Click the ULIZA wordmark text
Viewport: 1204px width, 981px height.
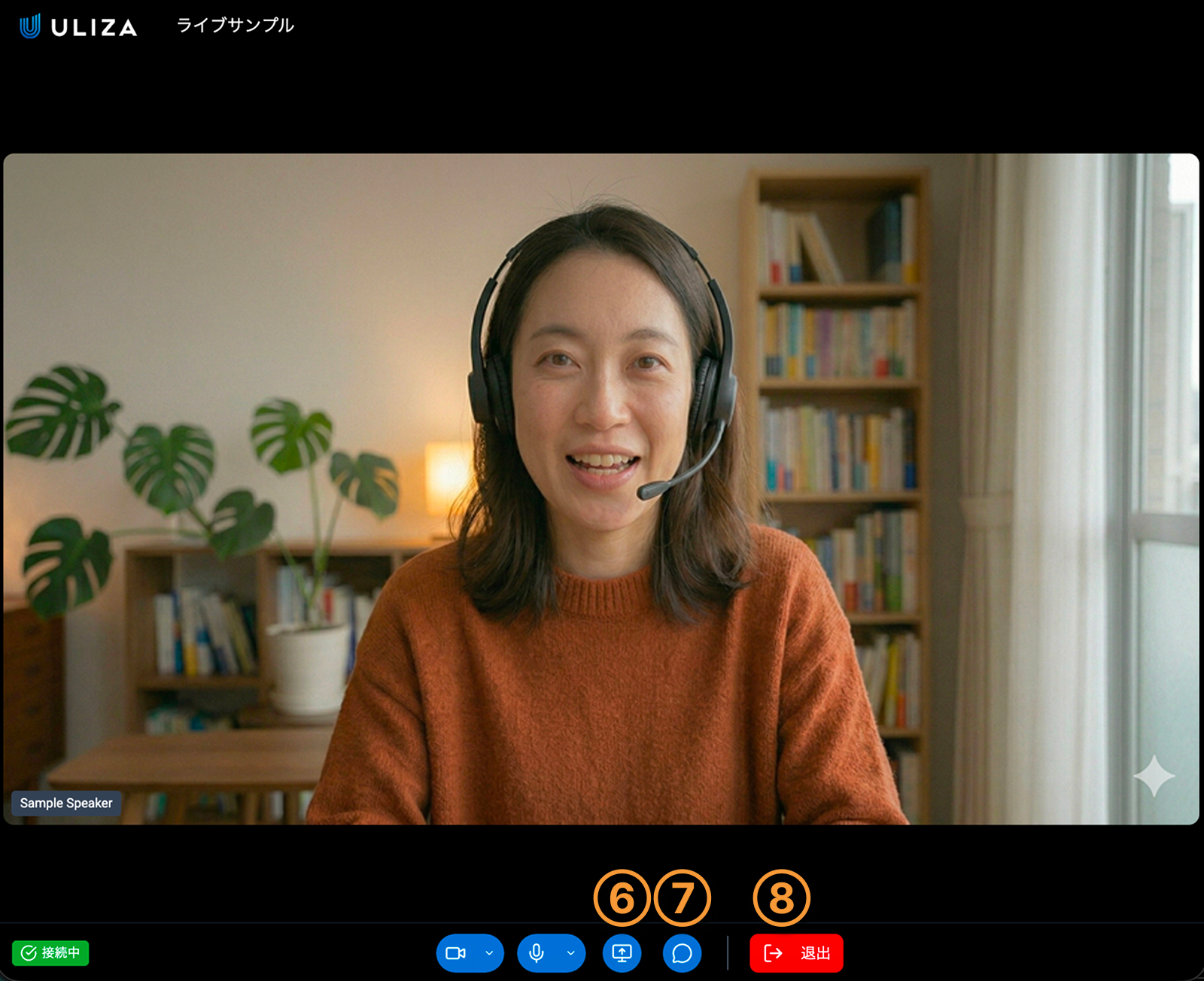(x=94, y=28)
